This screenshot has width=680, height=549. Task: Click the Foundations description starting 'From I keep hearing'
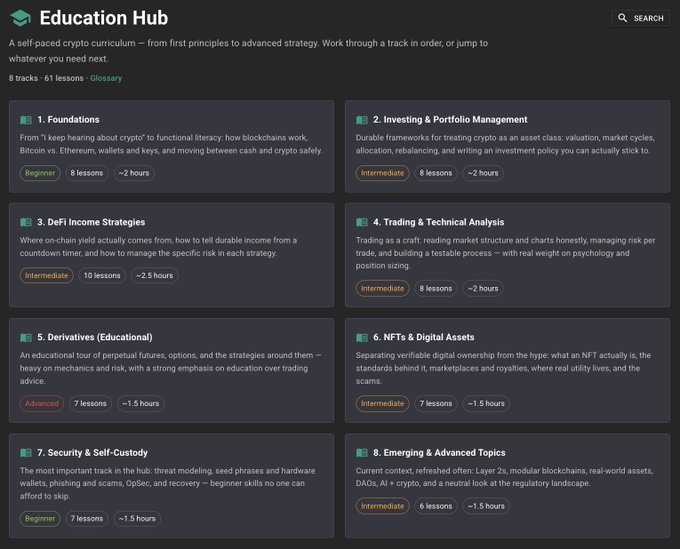[x=171, y=144]
